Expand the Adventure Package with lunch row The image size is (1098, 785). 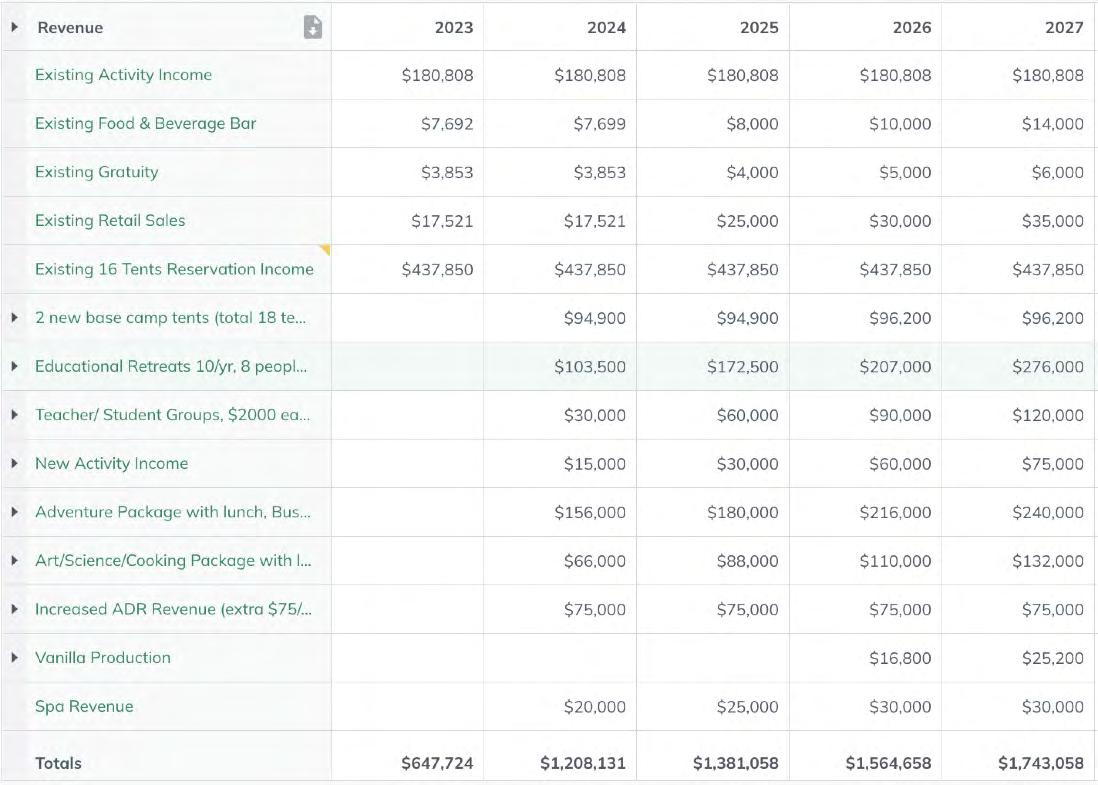[15, 512]
